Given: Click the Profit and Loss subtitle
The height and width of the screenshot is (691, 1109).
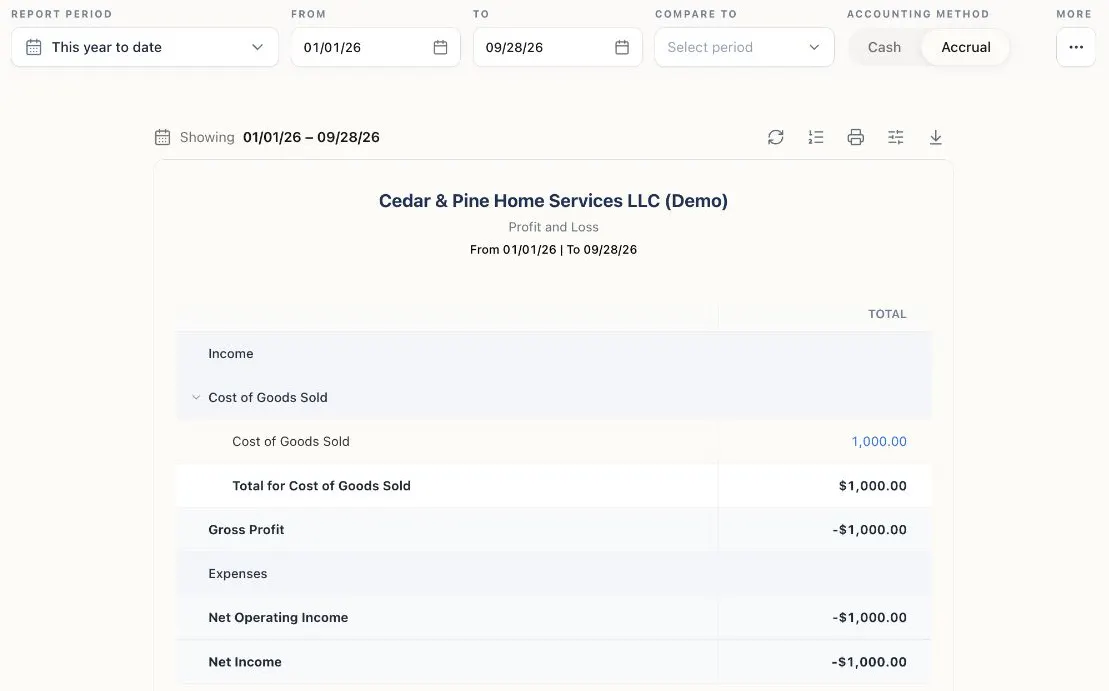Looking at the screenshot, I should tap(553, 227).
